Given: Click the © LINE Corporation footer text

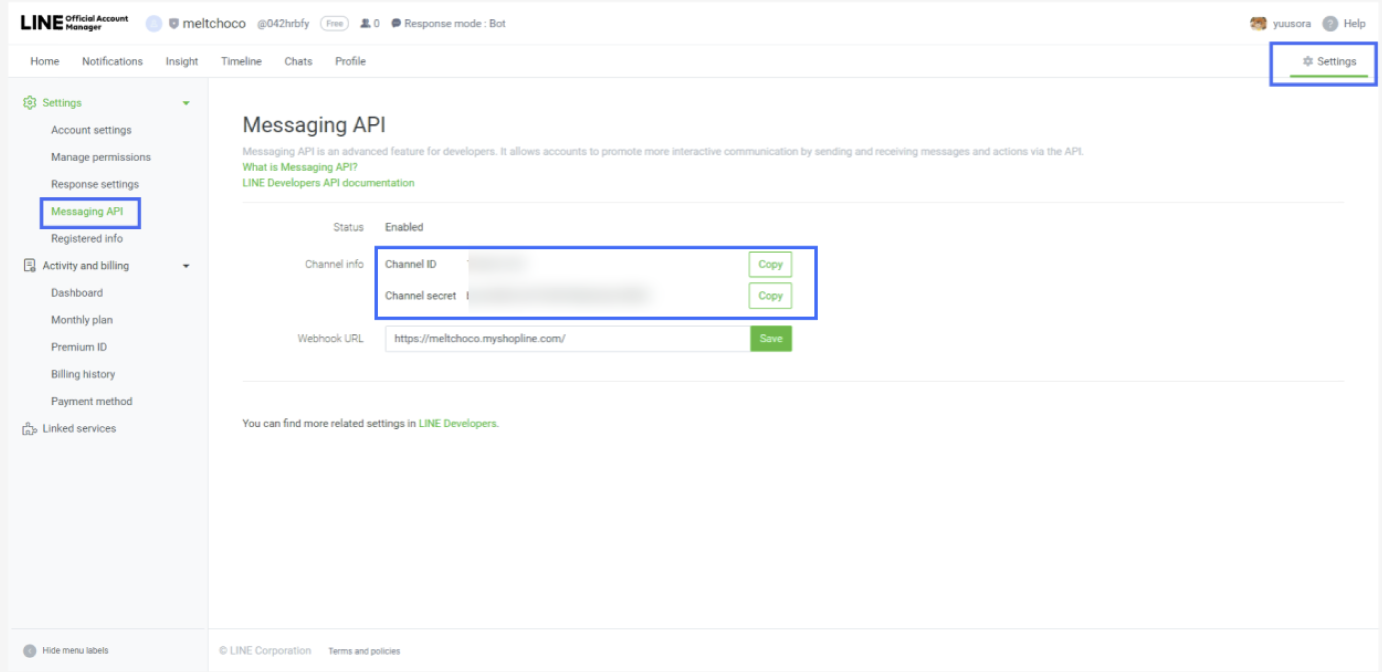Looking at the screenshot, I should 265,651.
